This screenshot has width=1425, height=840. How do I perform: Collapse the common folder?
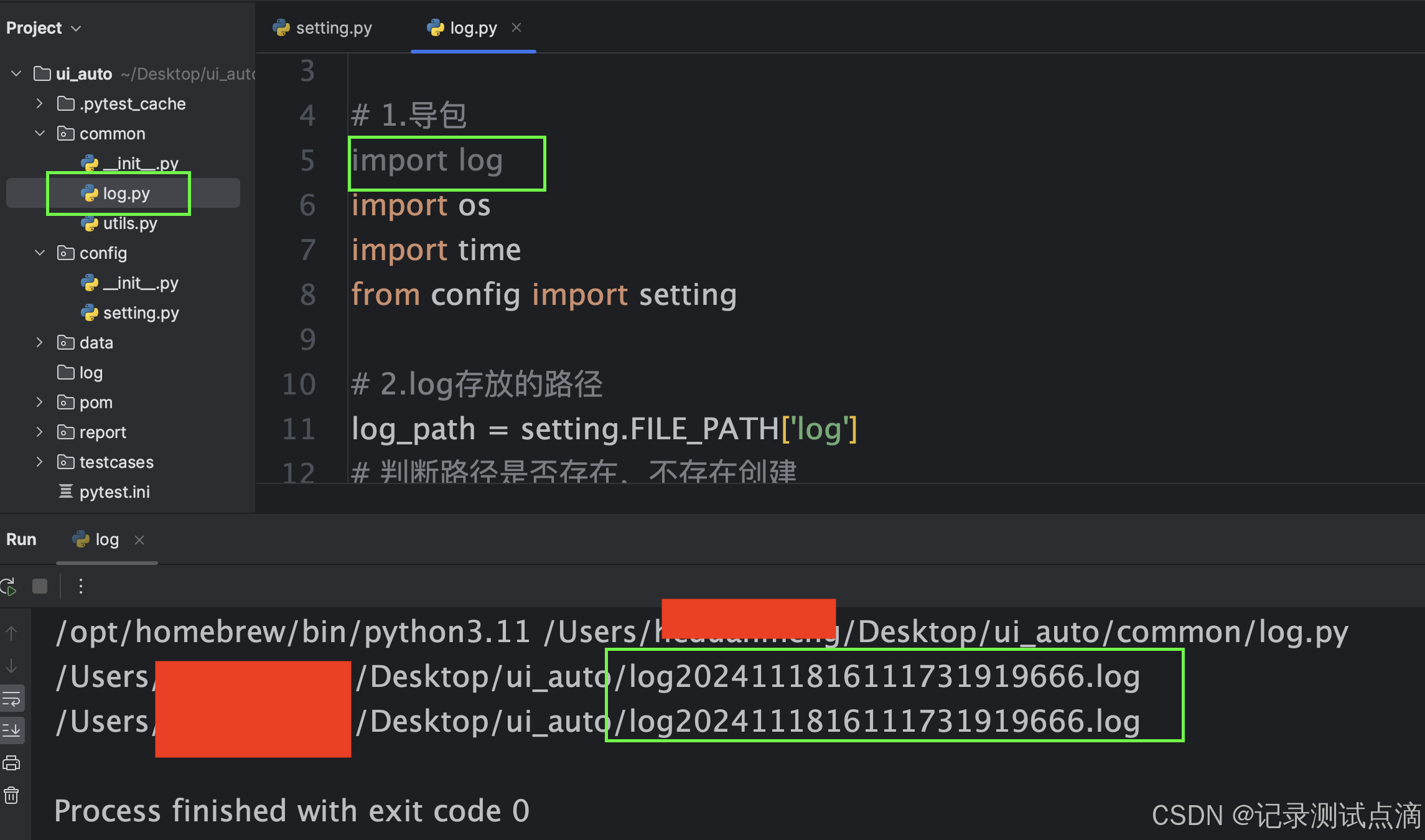[40, 133]
